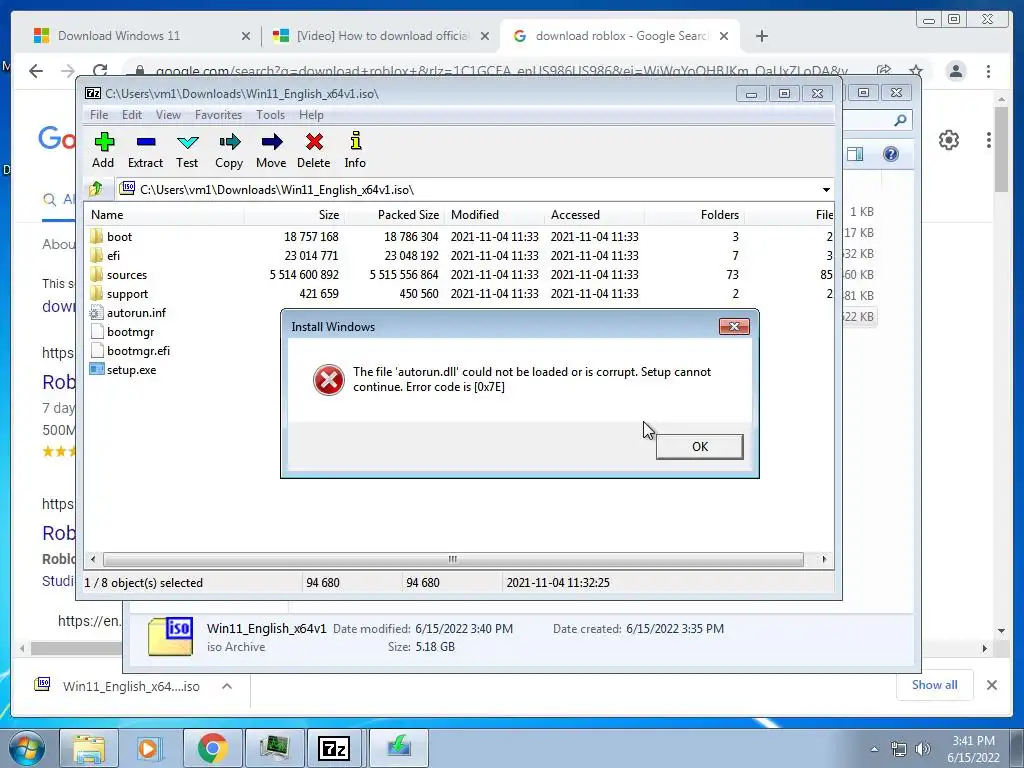
Task: Click the Extract toolbar icon
Action: [145, 150]
